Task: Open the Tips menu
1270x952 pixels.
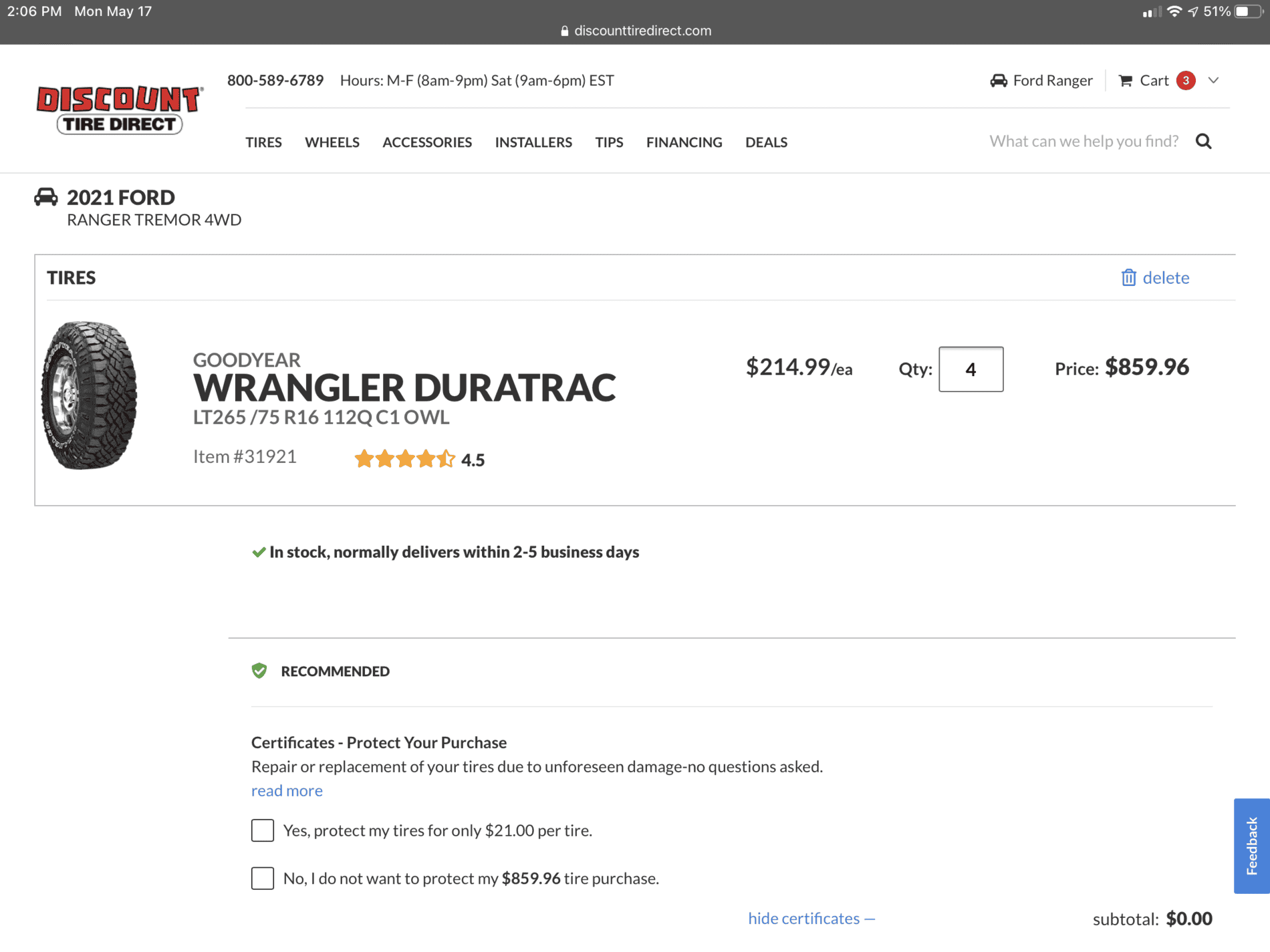Action: (609, 142)
